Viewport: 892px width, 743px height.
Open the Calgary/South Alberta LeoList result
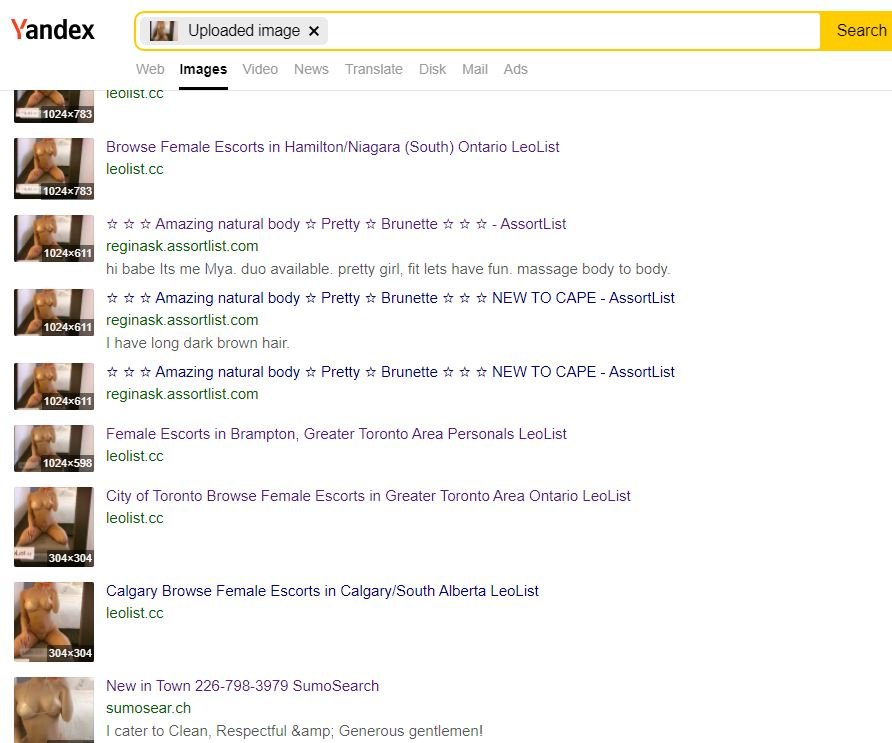click(322, 591)
